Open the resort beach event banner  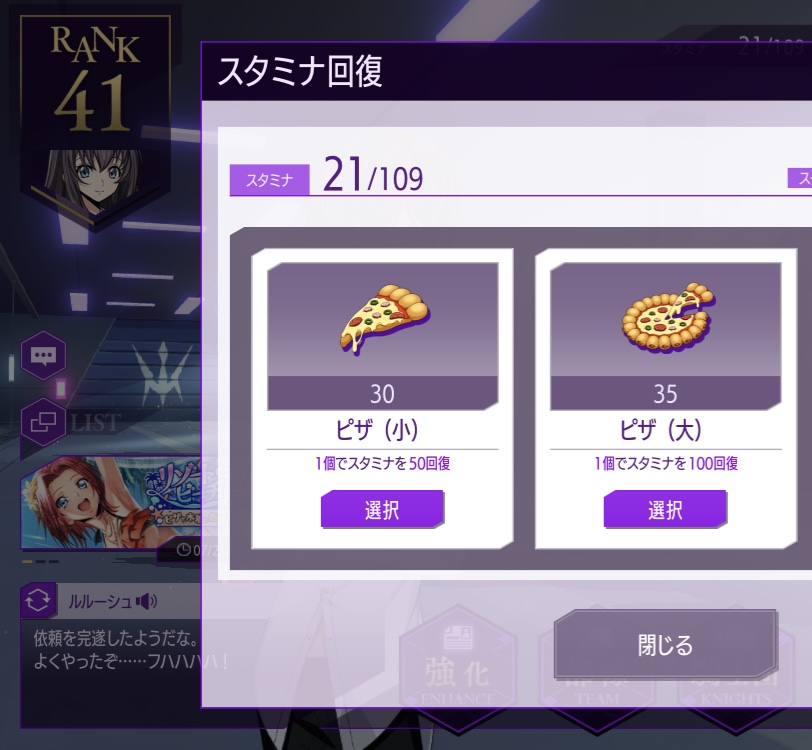click(x=111, y=502)
